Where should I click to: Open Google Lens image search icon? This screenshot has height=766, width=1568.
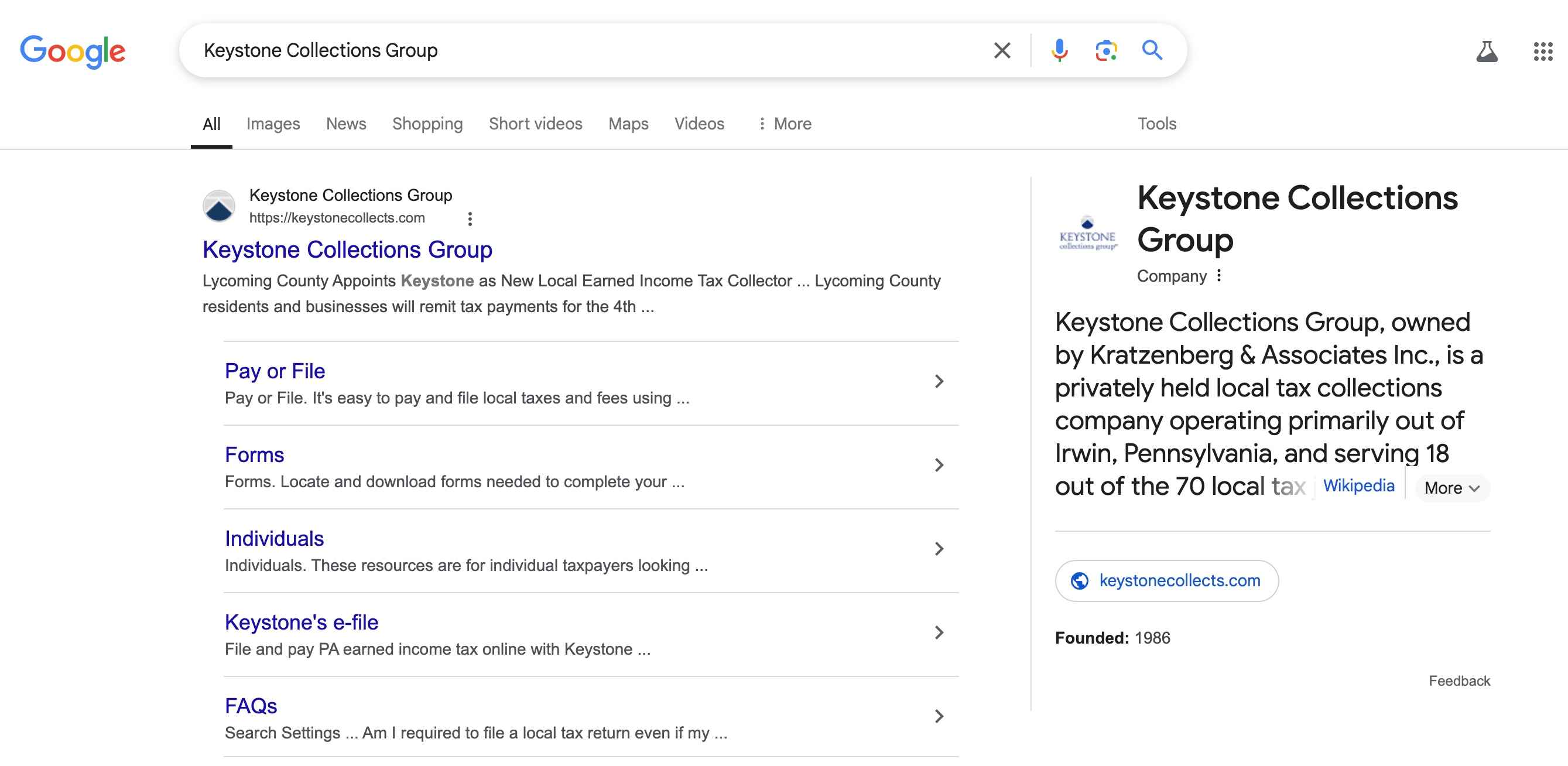1105,50
